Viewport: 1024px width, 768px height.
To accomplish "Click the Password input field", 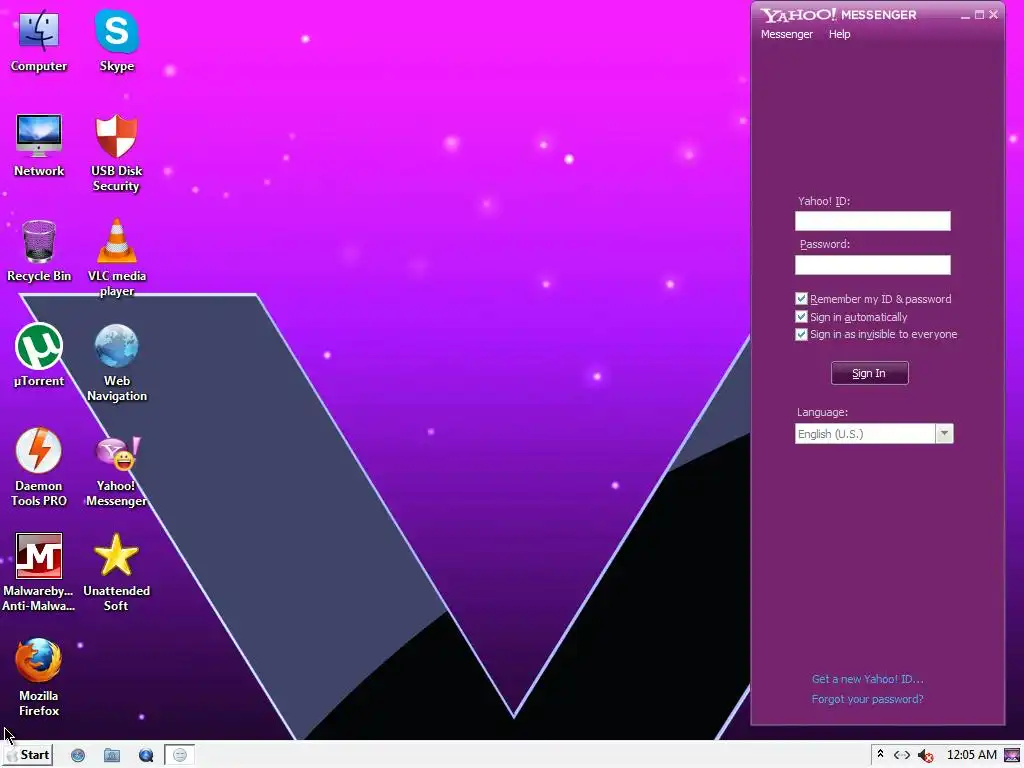I will point(872,264).
